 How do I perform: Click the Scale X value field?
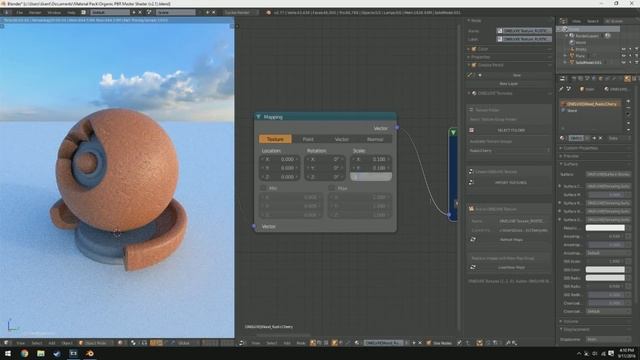[371, 159]
